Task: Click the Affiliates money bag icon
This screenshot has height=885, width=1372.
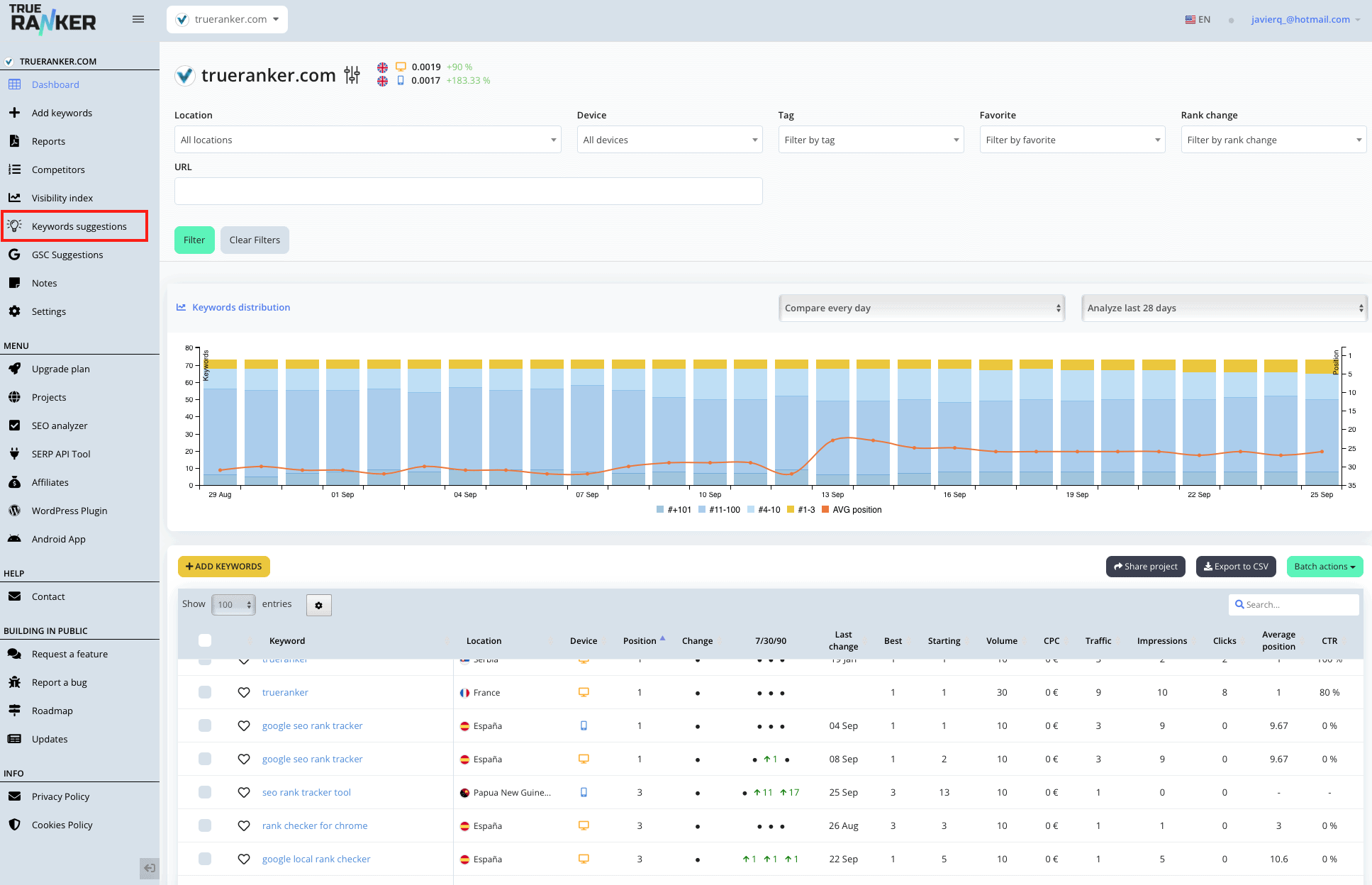Action: tap(14, 482)
